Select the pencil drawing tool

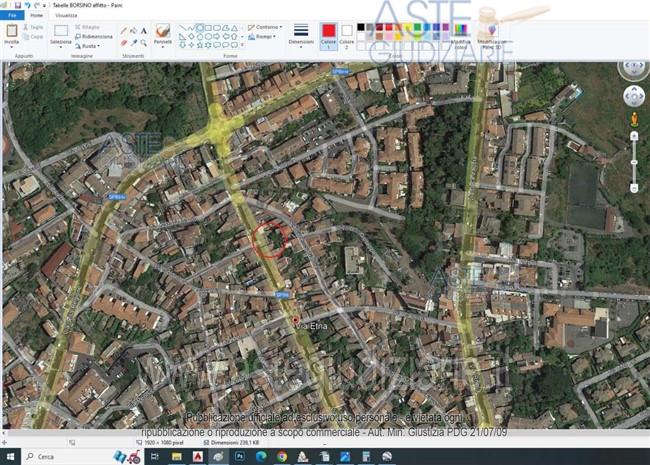click(124, 31)
